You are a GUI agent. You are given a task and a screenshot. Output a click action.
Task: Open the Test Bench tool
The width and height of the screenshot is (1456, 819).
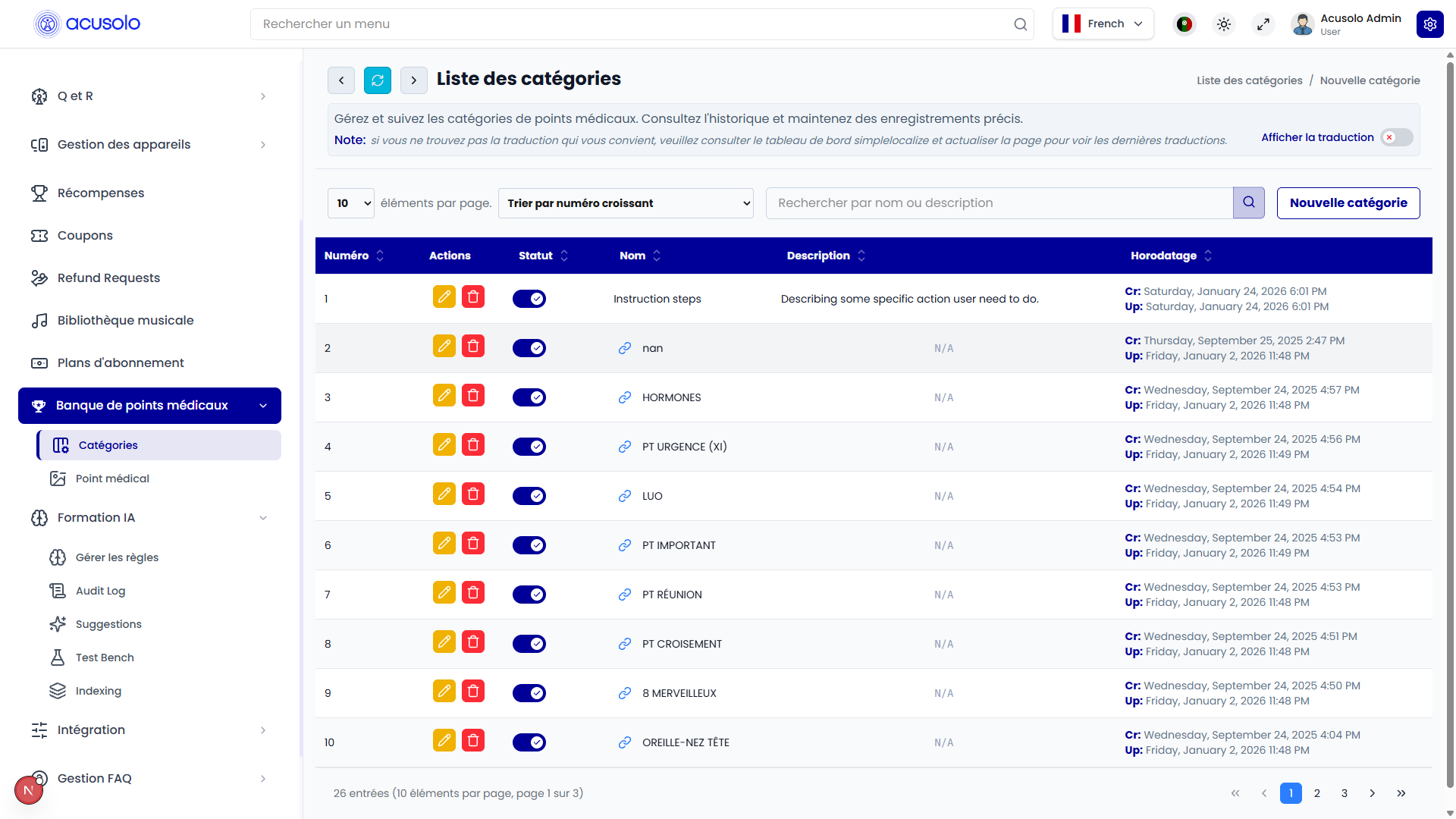click(x=104, y=657)
